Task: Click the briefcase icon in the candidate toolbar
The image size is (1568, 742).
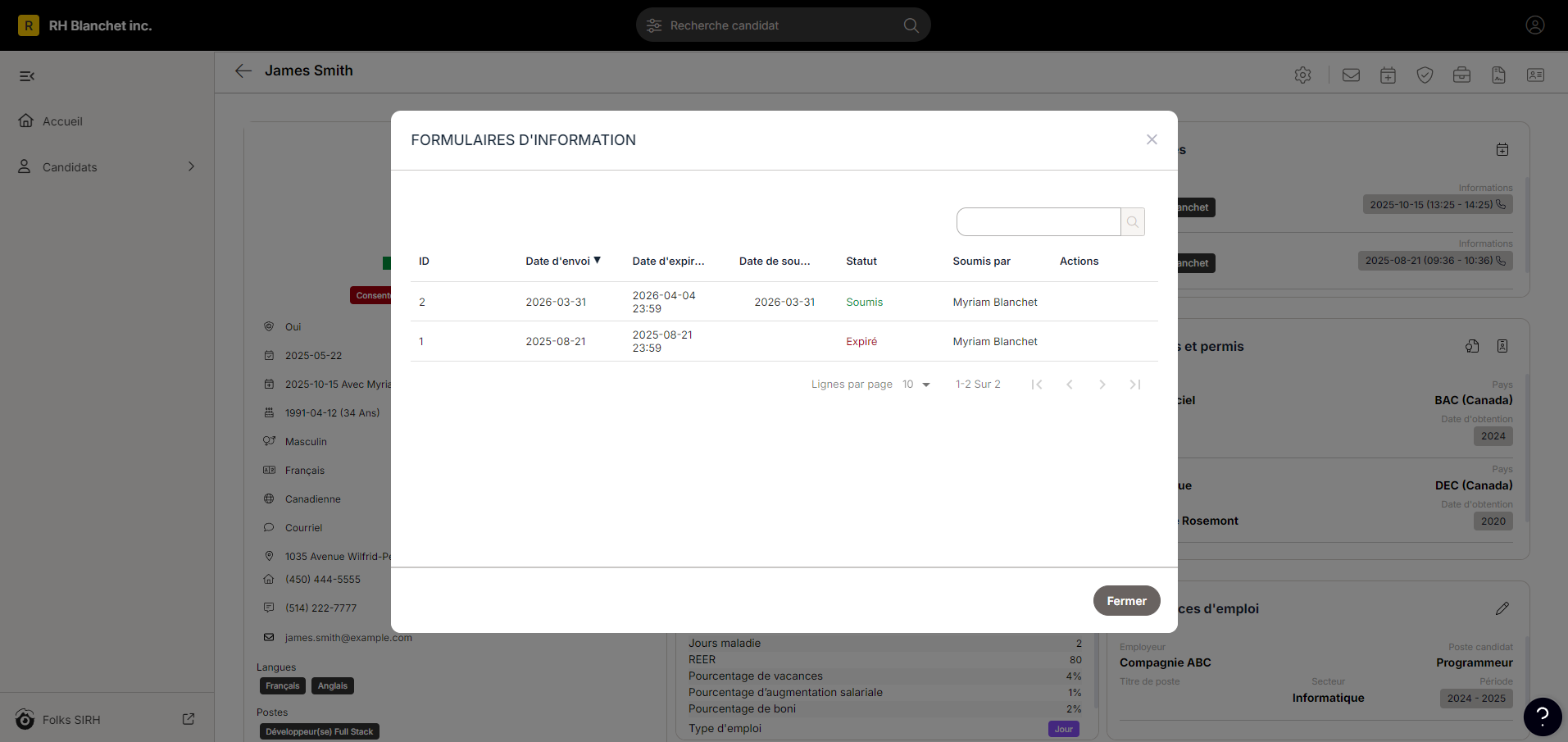Action: [1462, 75]
